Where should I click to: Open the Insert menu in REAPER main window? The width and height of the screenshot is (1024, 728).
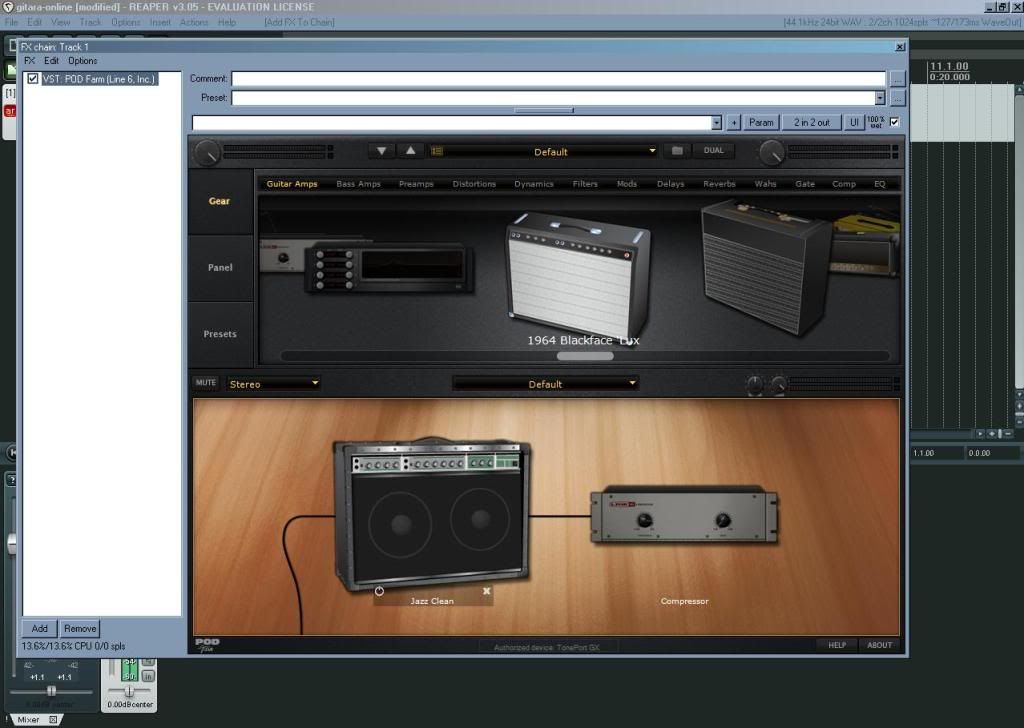coord(160,22)
